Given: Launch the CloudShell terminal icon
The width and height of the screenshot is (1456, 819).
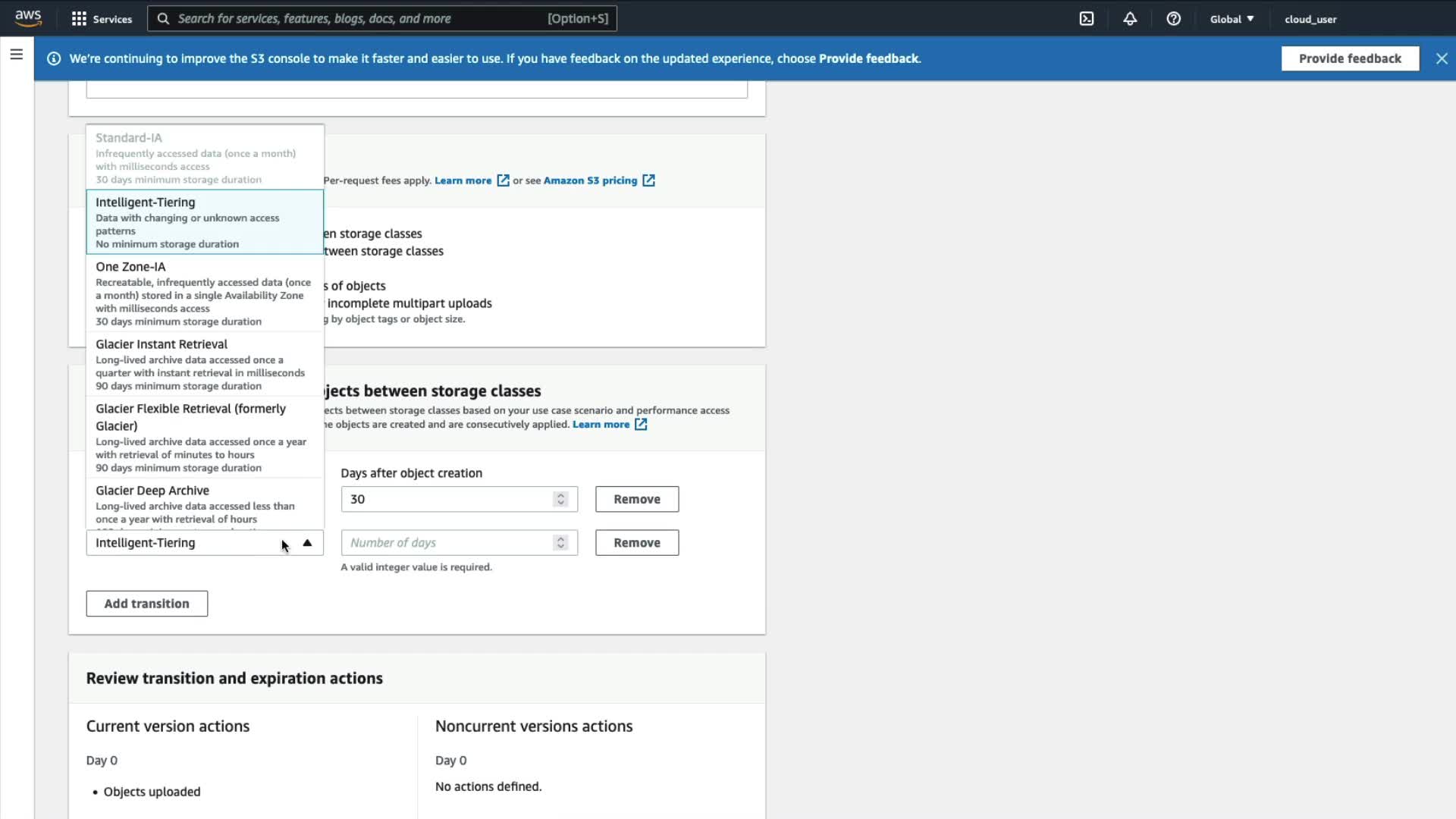Looking at the screenshot, I should (1087, 19).
